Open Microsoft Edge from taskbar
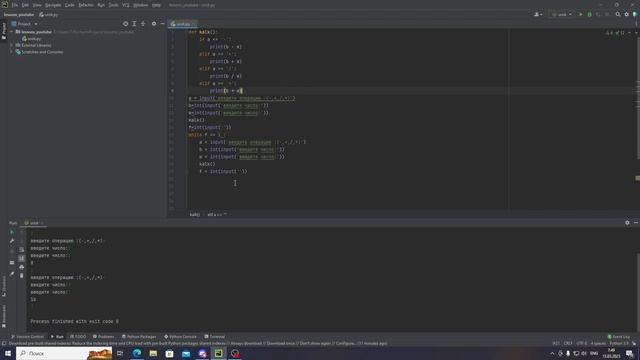Screen dimensions: 640x360 pyautogui.click(x=137, y=353)
